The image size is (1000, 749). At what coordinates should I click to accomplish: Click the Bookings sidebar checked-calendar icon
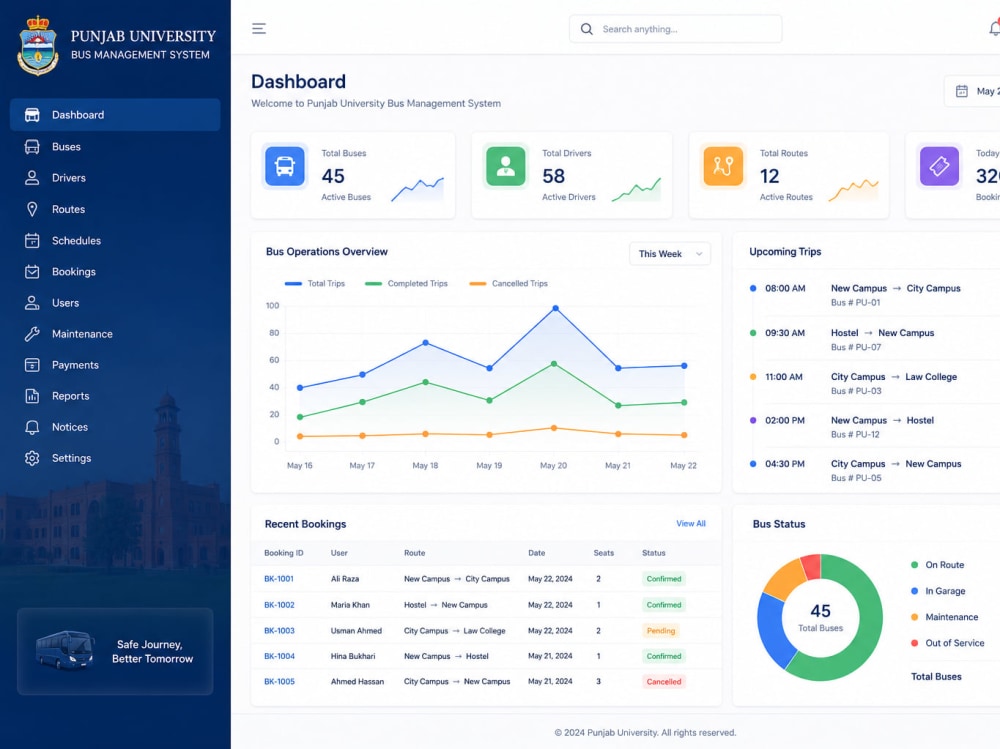pos(32,272)
